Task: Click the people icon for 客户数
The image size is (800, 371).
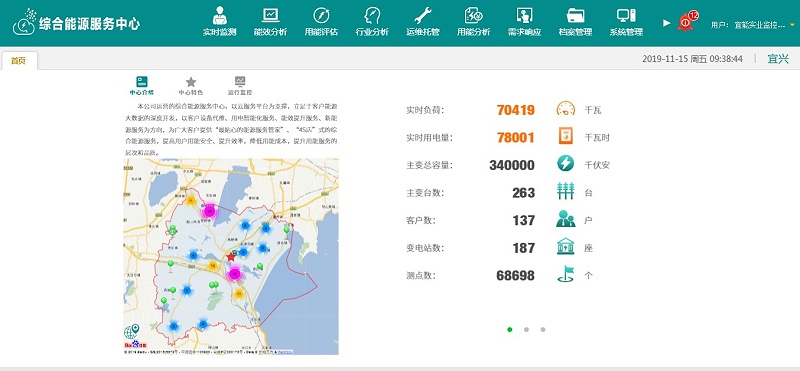Action: 565,219
